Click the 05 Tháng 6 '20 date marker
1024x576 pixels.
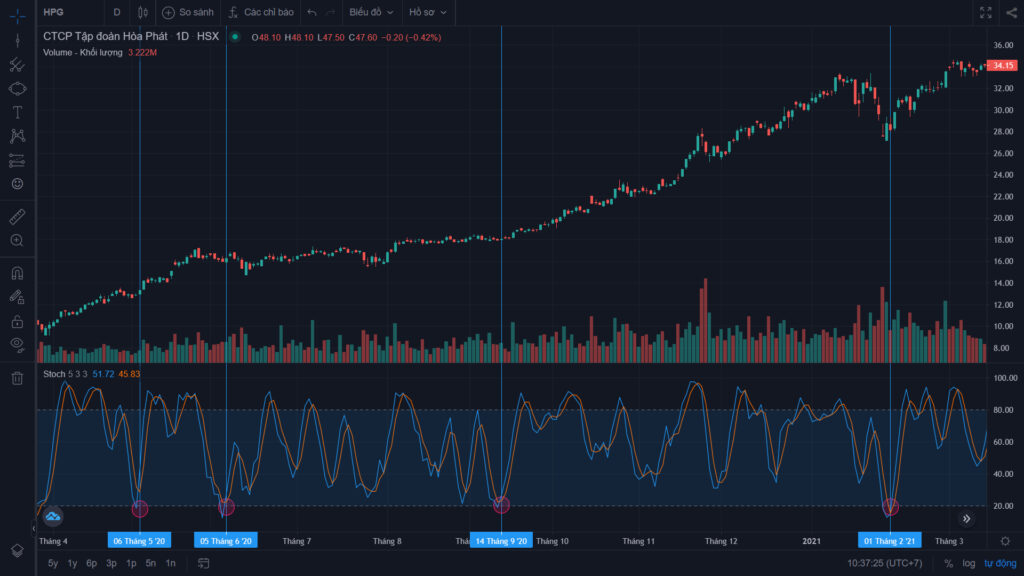pyautogui.click(x=226, y=541)
